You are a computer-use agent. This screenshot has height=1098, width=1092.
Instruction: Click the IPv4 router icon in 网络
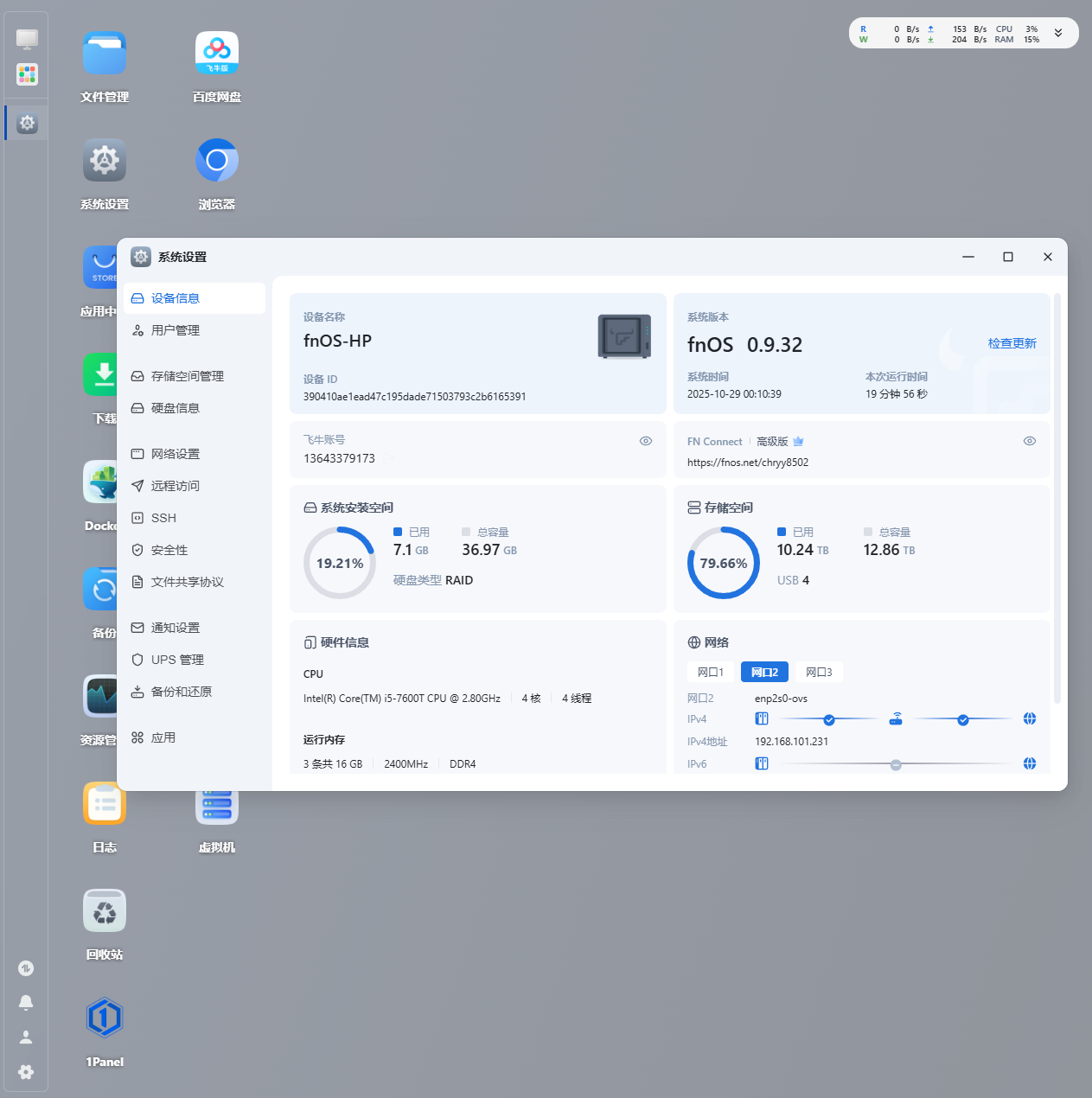click(896, 718)
